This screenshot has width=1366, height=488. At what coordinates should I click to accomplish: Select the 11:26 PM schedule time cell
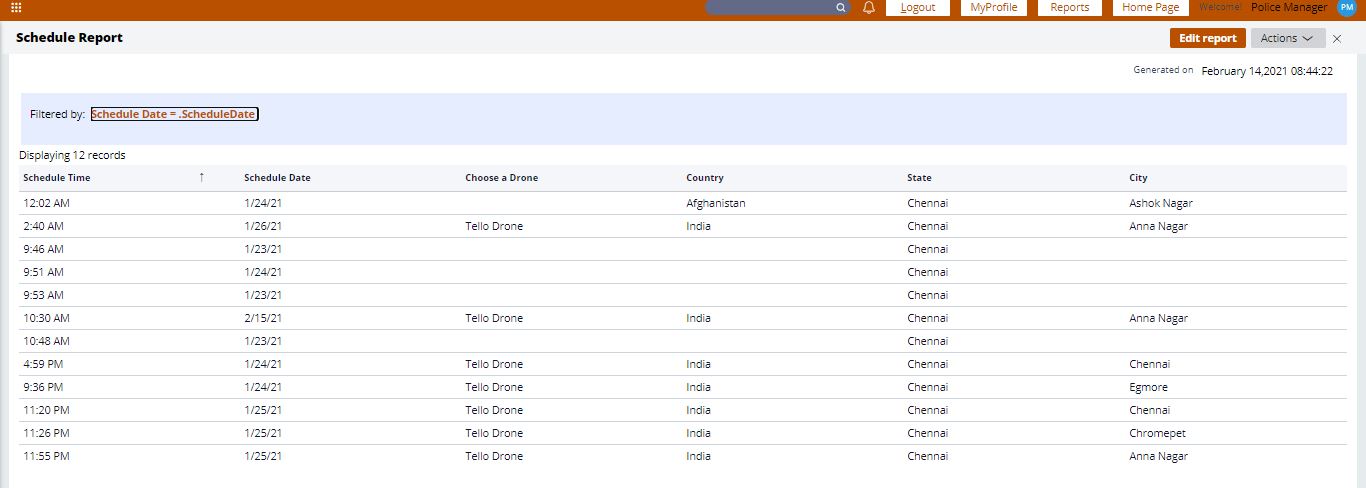coord(46,433)
